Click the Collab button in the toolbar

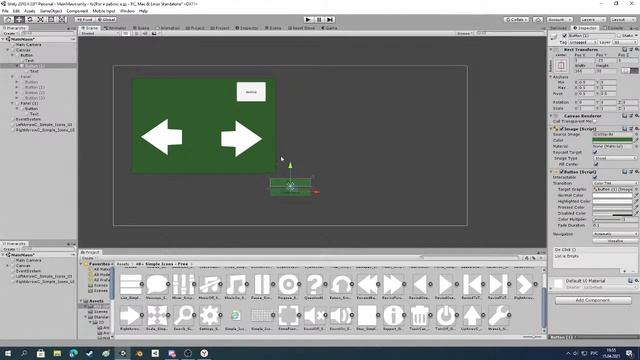click(516, 20)
